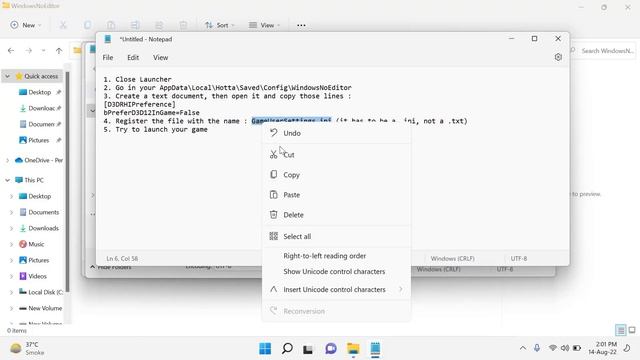Choose Copy from the context menu
The height and width of the screenshot is (360, 640).
point(336,175)
